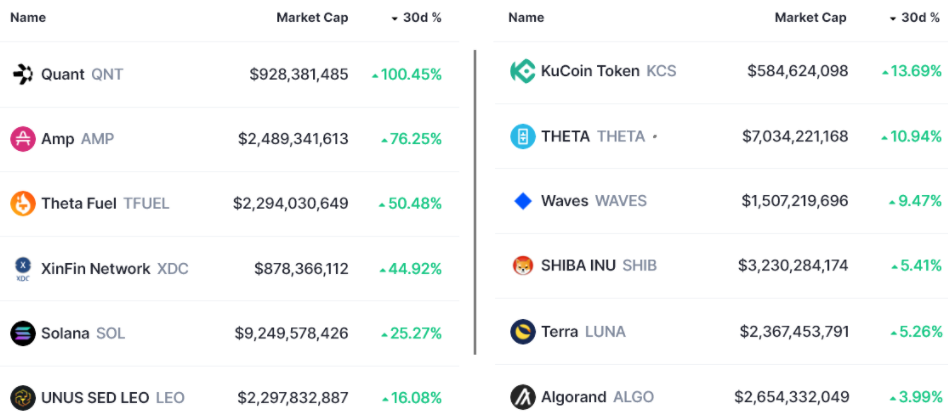
Task: Sort left table by Market Cap header
Action: pos(312,18)
